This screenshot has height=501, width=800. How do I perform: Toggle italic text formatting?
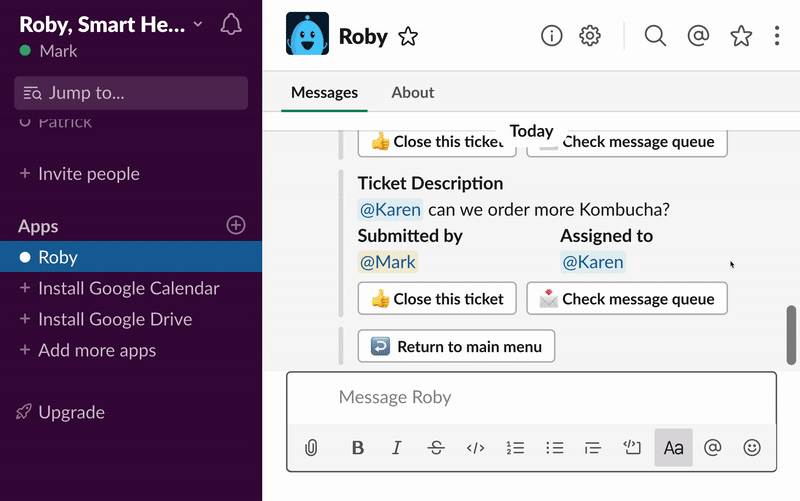point(396,448)
